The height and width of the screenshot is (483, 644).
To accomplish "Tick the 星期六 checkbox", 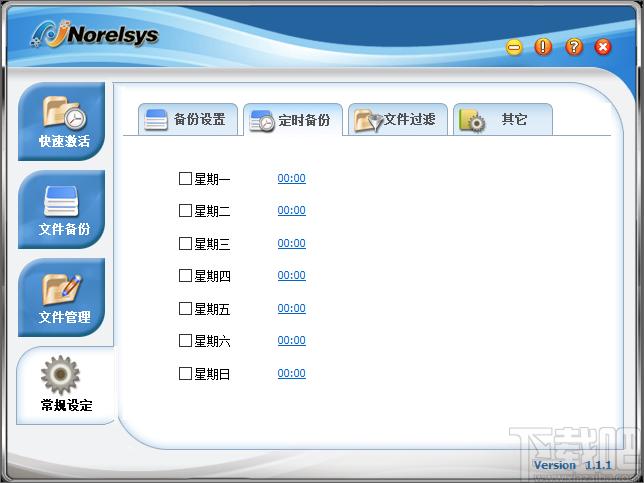I will pos(185,340).
